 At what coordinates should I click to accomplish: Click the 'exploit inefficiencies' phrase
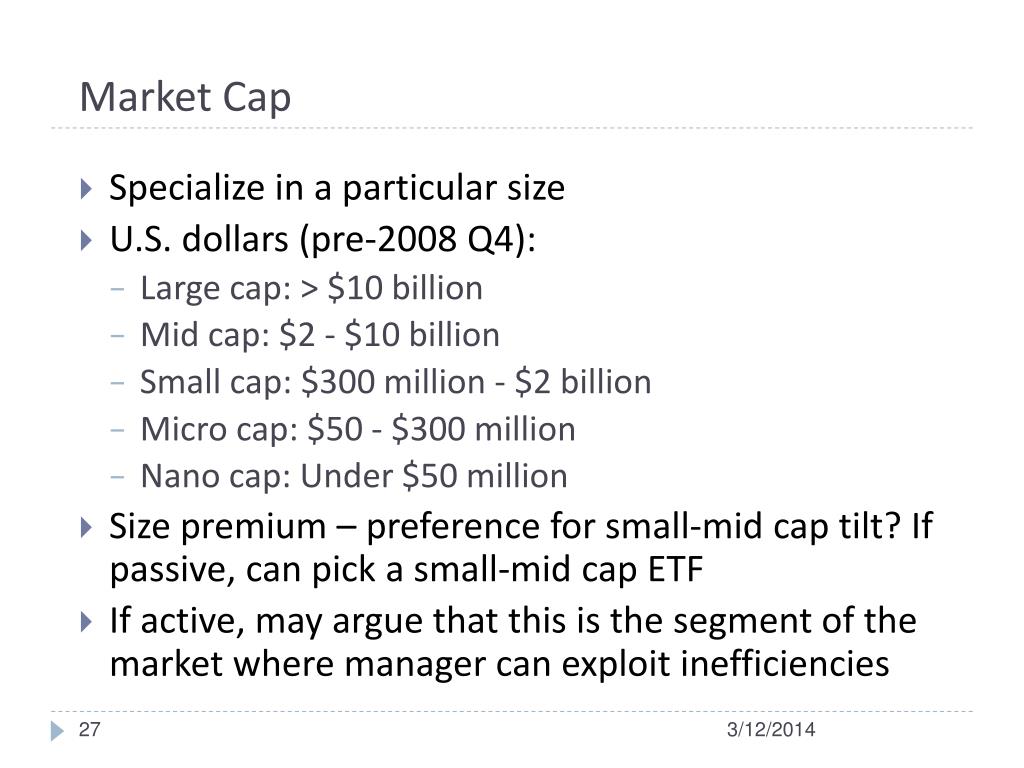click(725, 664)
